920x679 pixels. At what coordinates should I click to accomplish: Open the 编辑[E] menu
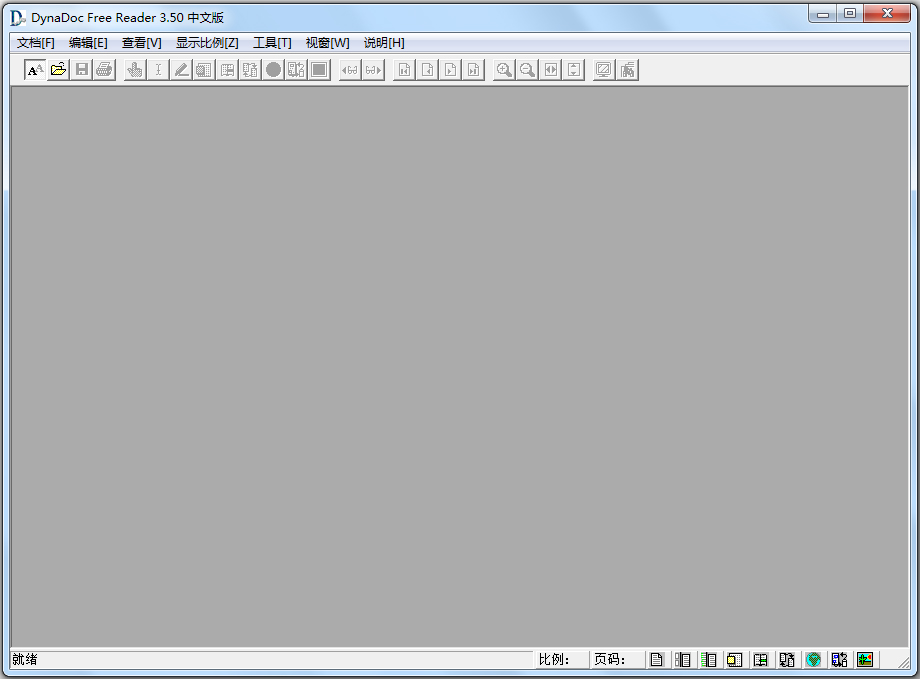[x=88, y=43]
